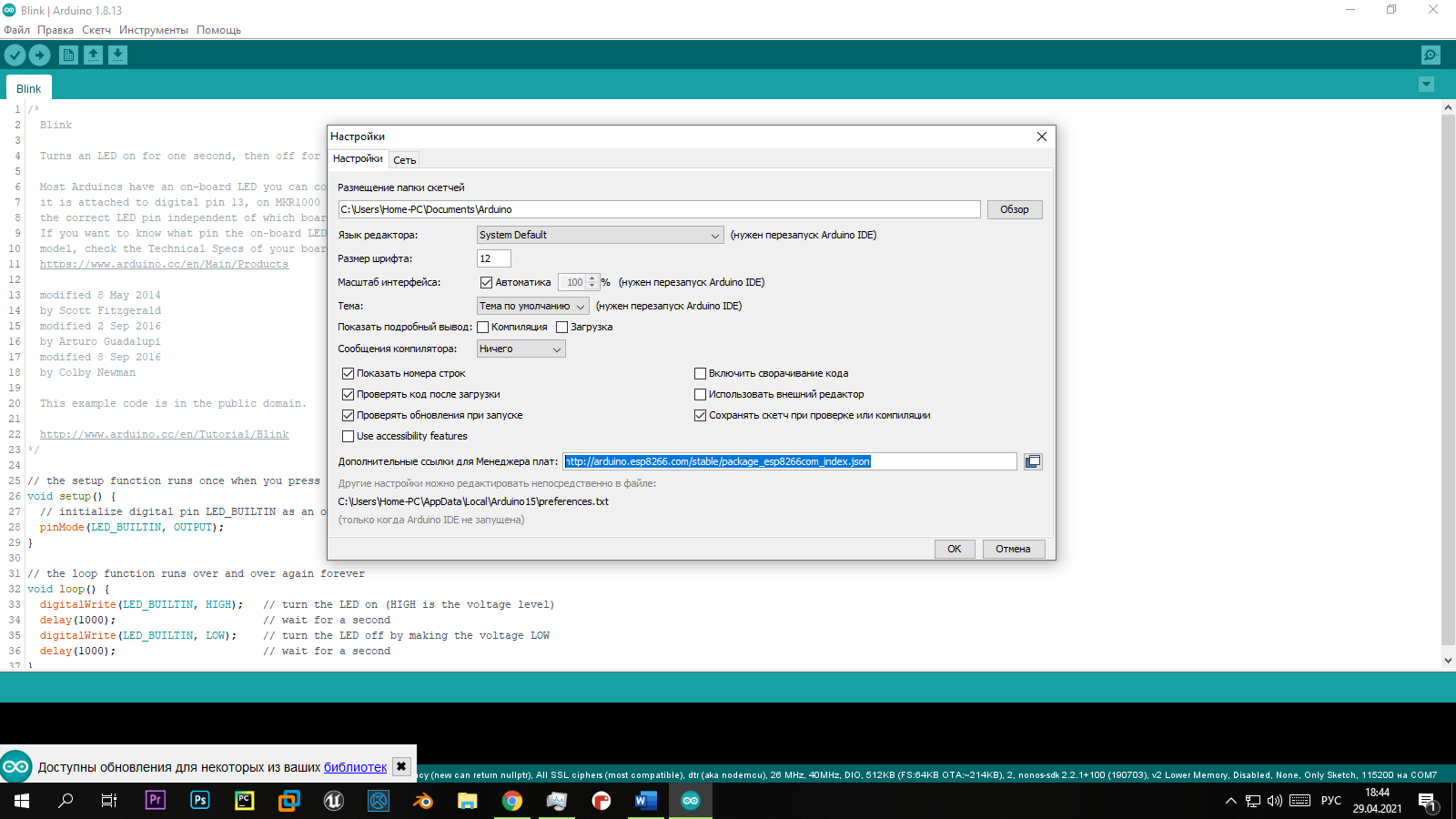Toggle Проверять обновления при запуске
This screenshot has height=819, width=1456.
348,415
